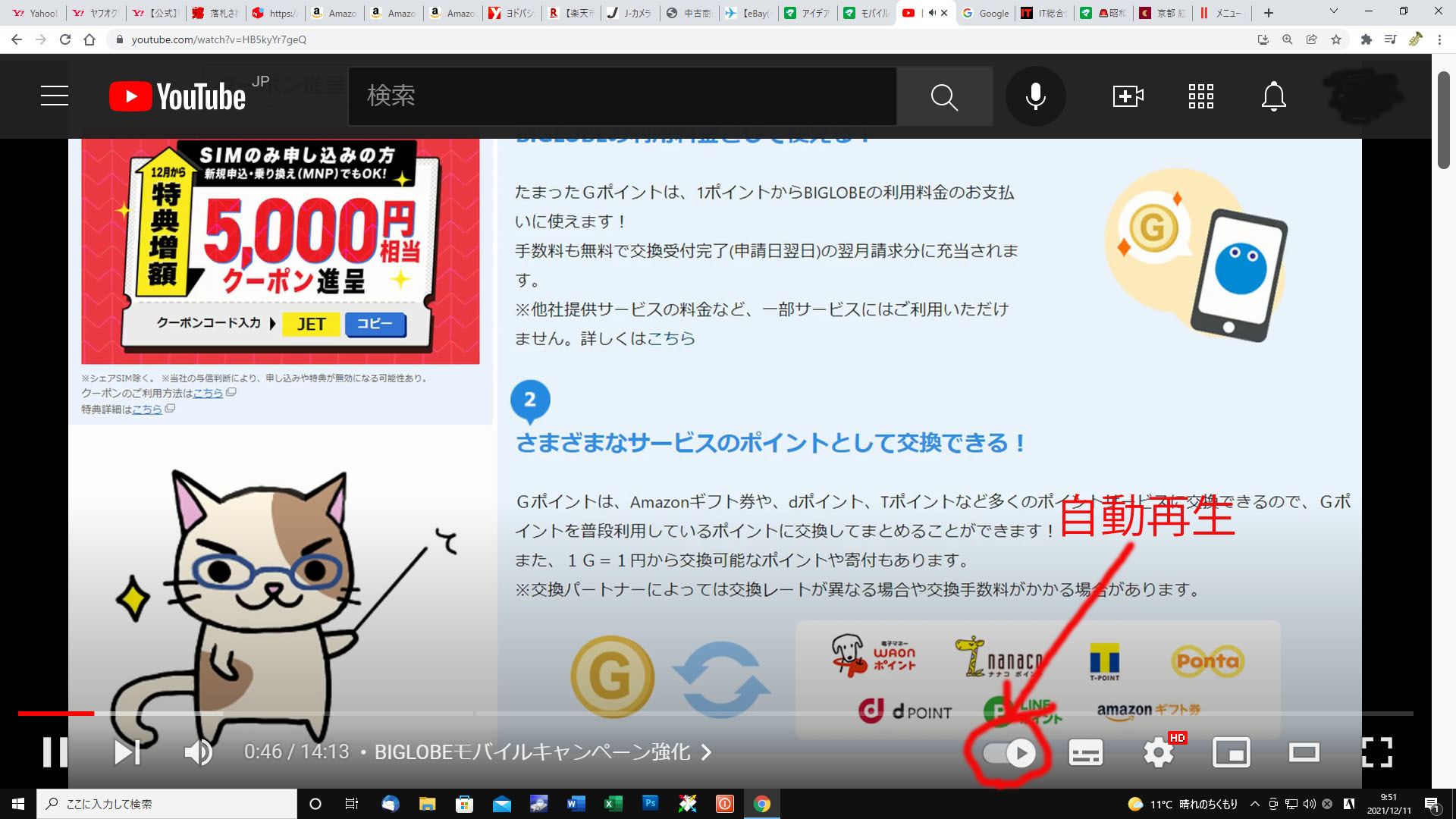Mute the video volume

198,752
